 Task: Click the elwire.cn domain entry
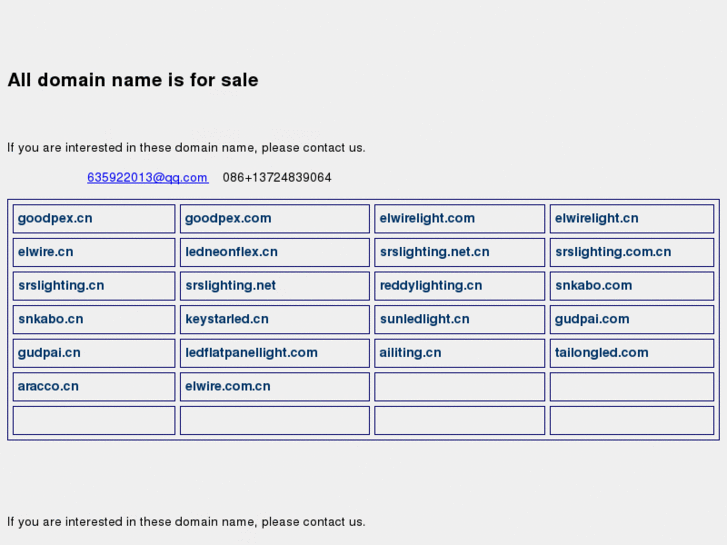tap(45, 252)
